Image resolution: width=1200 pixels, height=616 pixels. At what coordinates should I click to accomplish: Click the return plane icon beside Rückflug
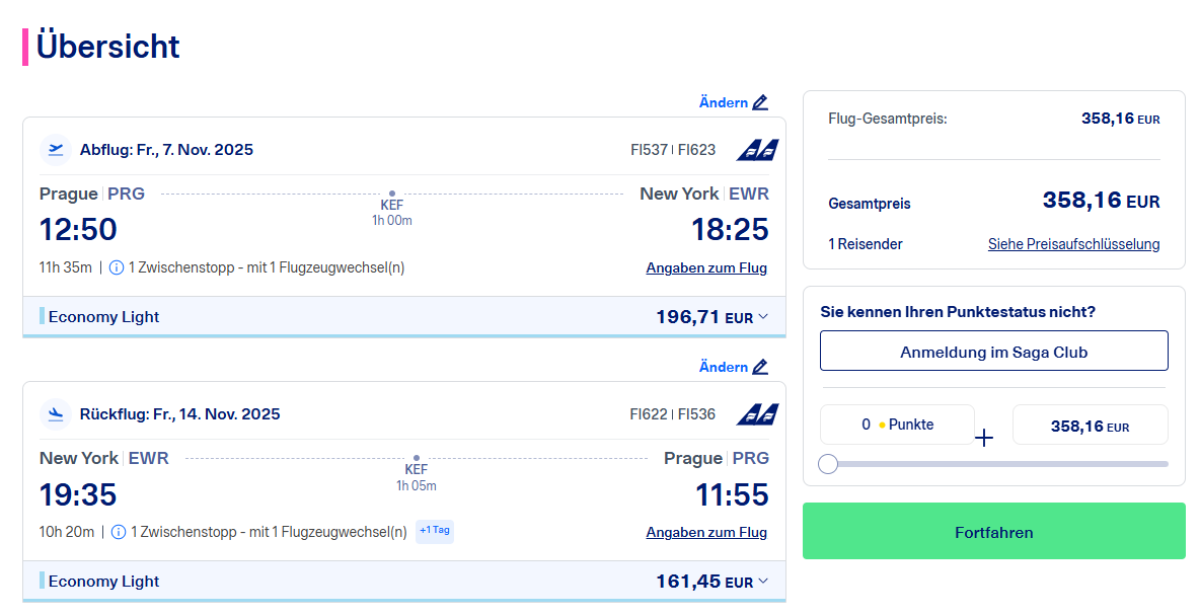56,414
